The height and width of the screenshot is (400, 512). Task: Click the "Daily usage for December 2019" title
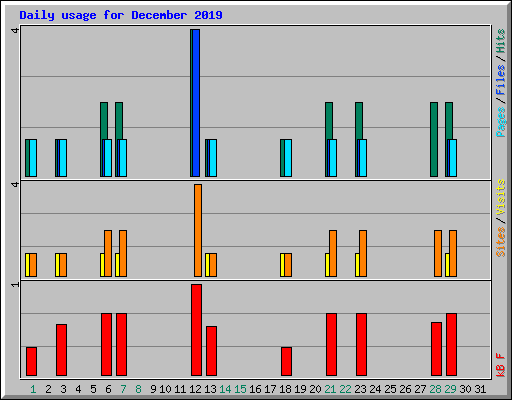click(x=121, y=15)
